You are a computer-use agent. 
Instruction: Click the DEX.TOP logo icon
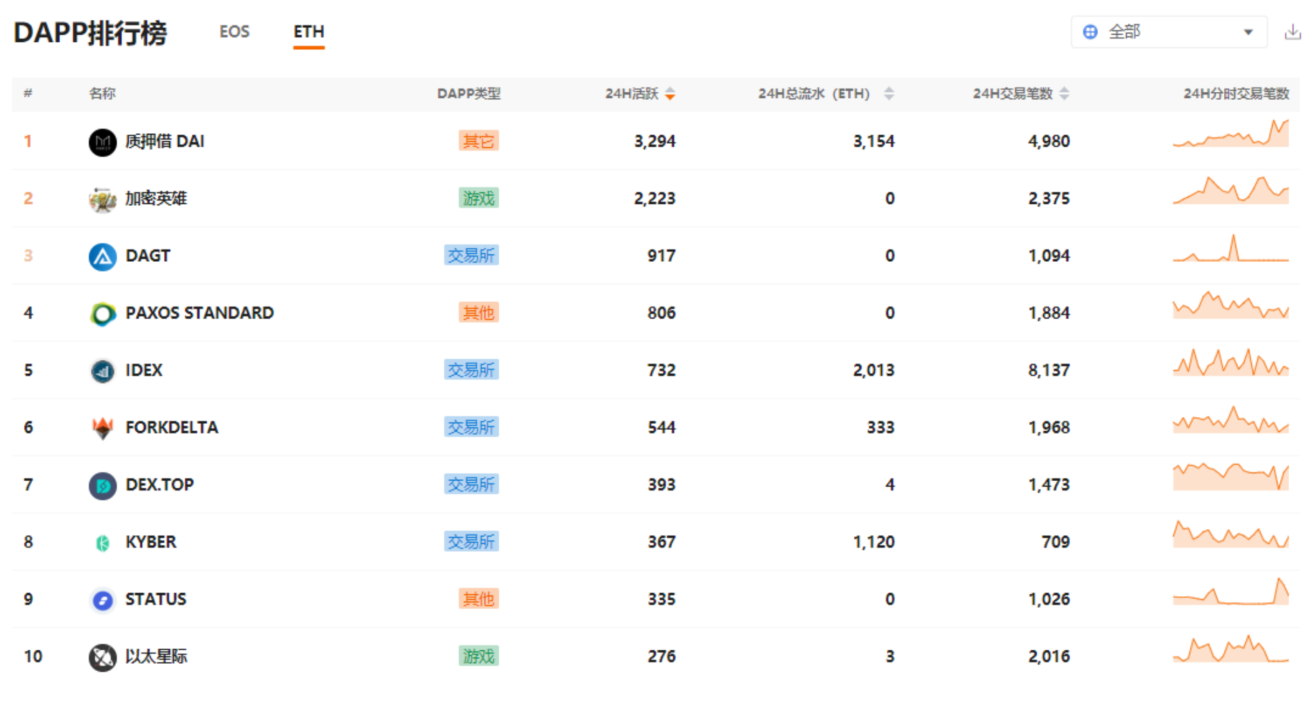click(103, 485)
